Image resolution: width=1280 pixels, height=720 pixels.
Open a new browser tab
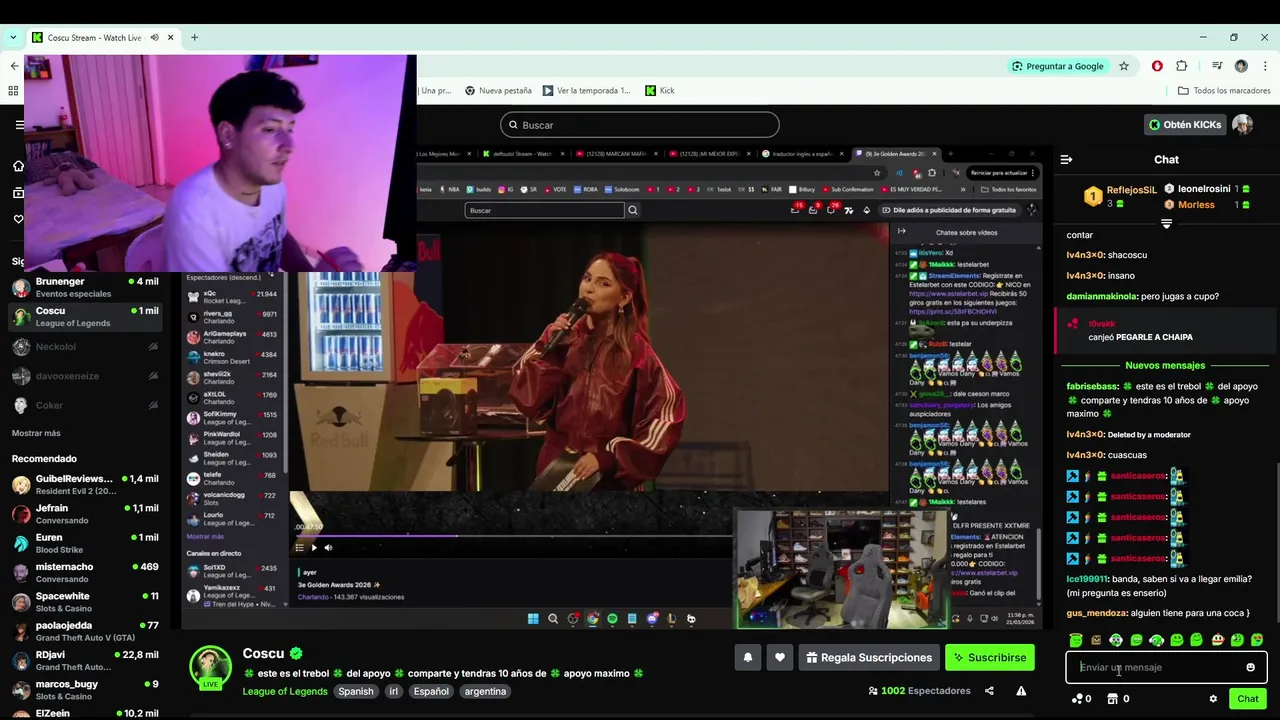point(194,38)
